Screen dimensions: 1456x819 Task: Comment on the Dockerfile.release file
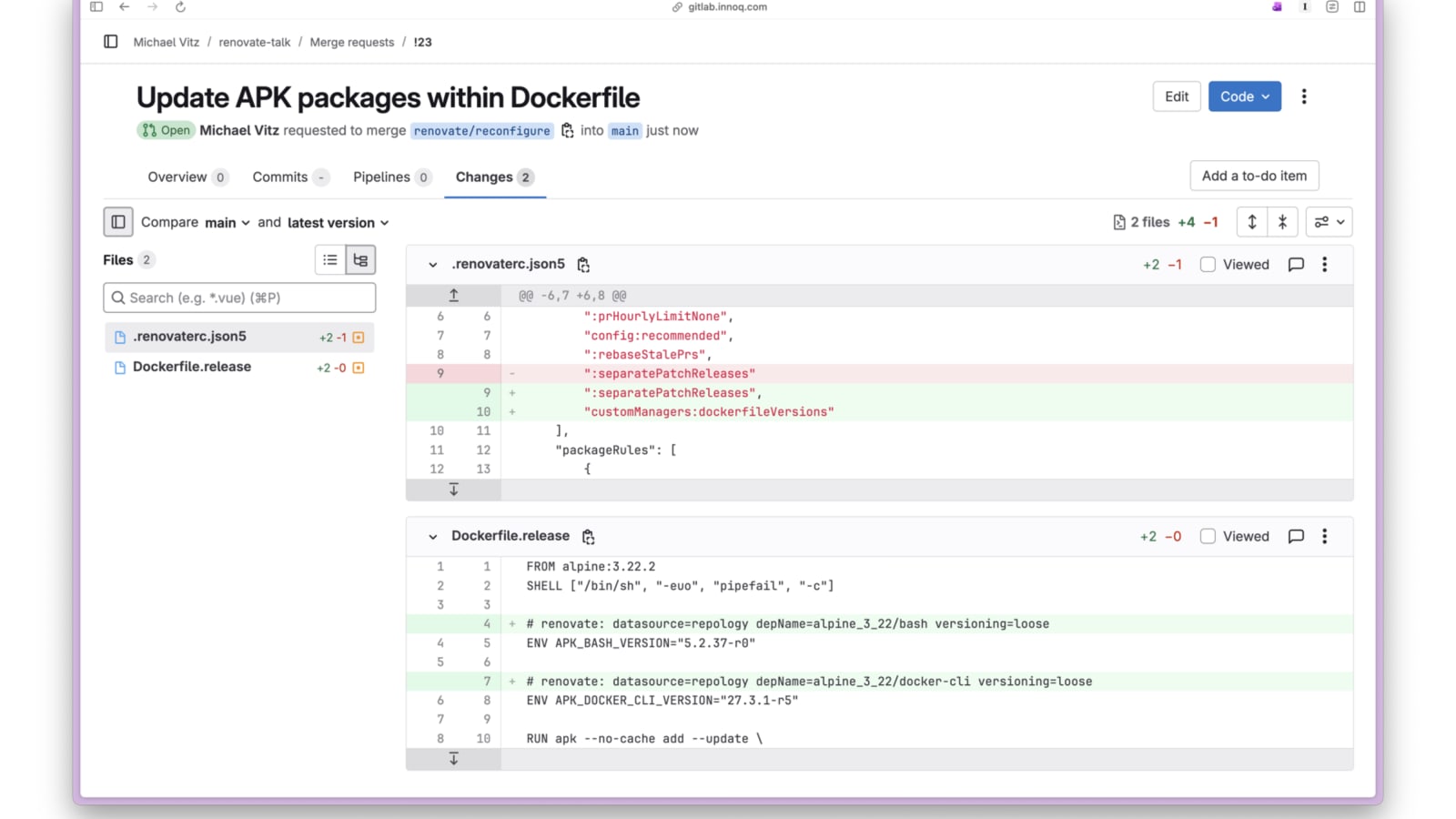pyautogui.click(x=1296, y=537)
